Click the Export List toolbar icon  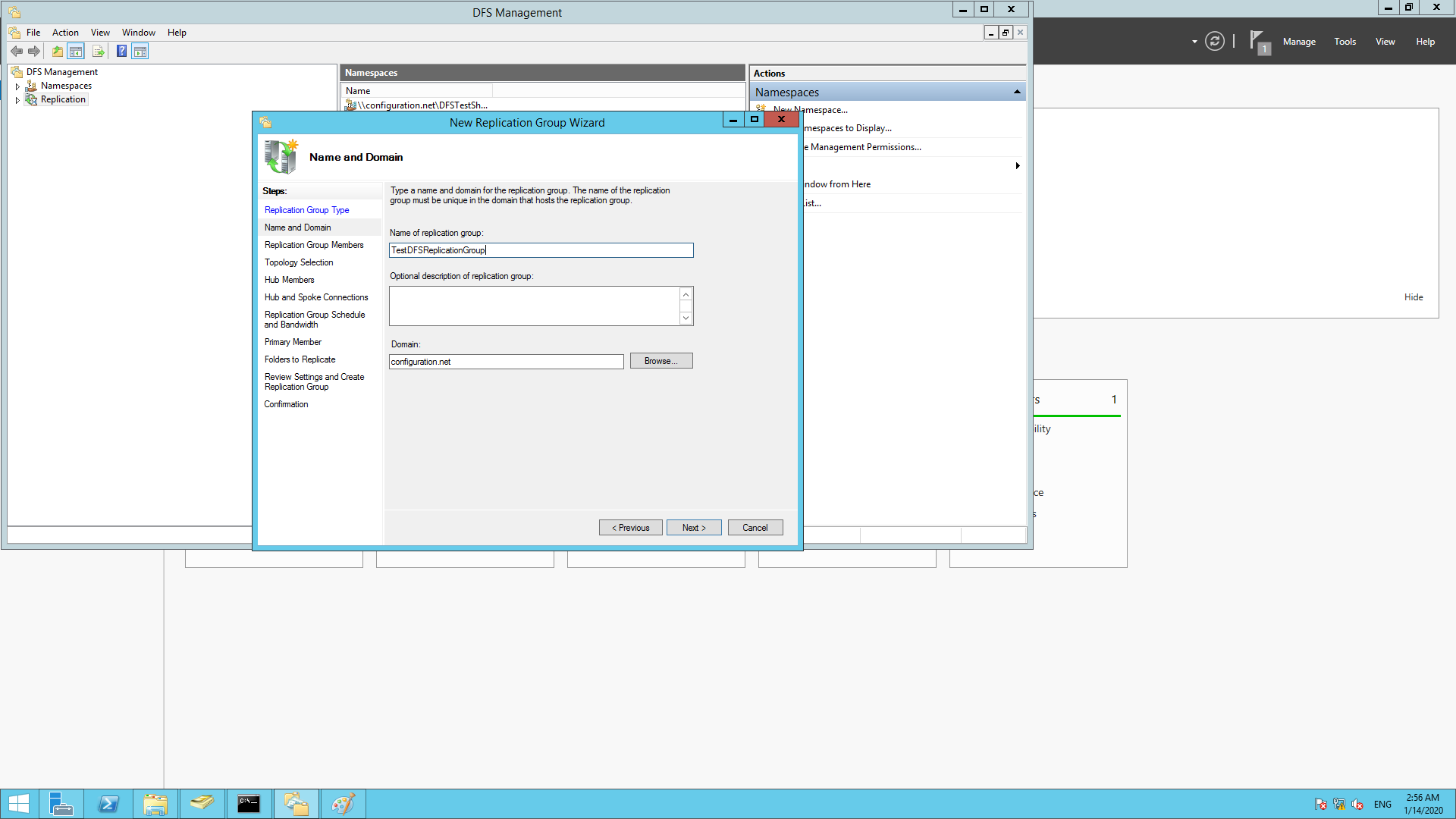98,52
